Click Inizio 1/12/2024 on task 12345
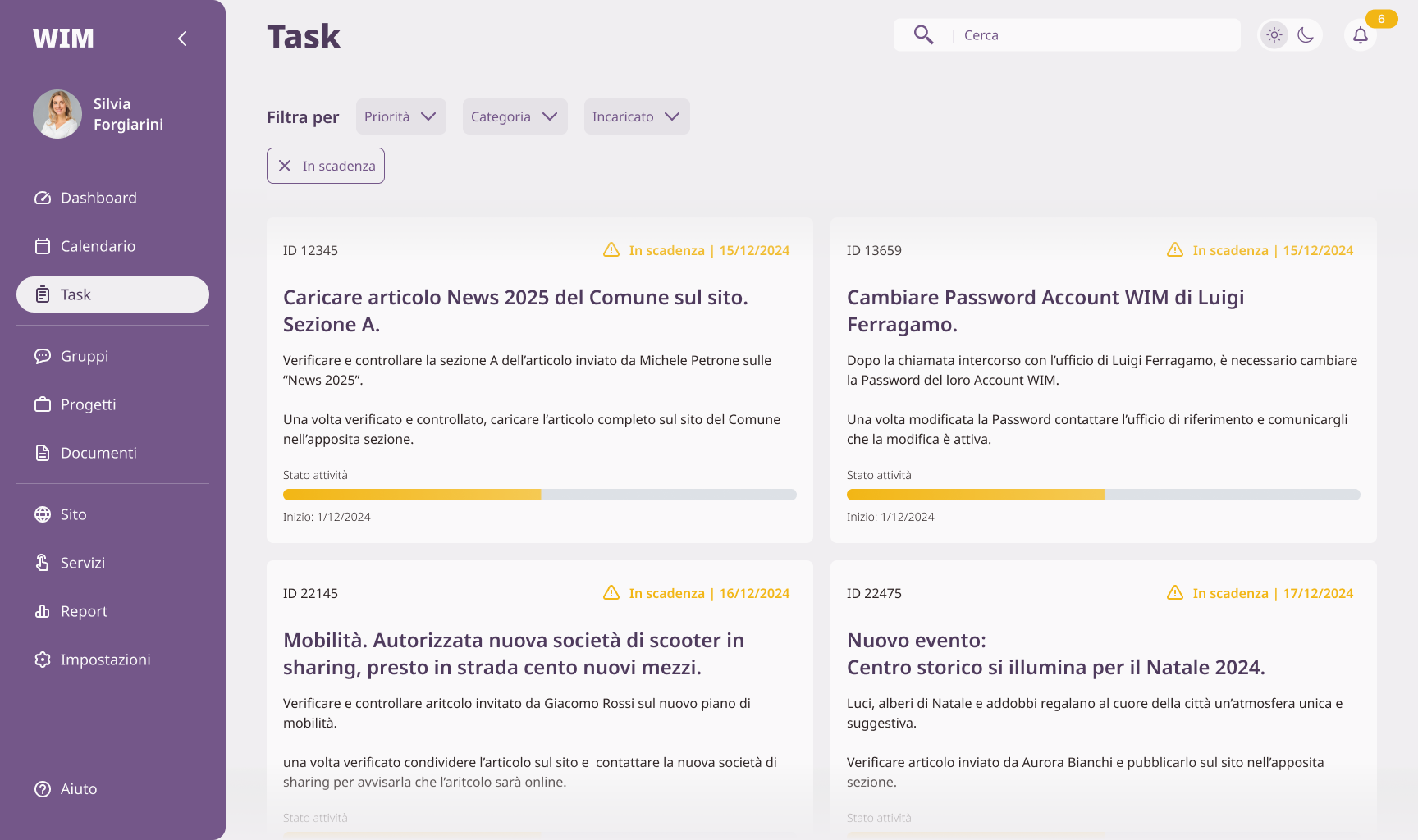 click(327, 517)
